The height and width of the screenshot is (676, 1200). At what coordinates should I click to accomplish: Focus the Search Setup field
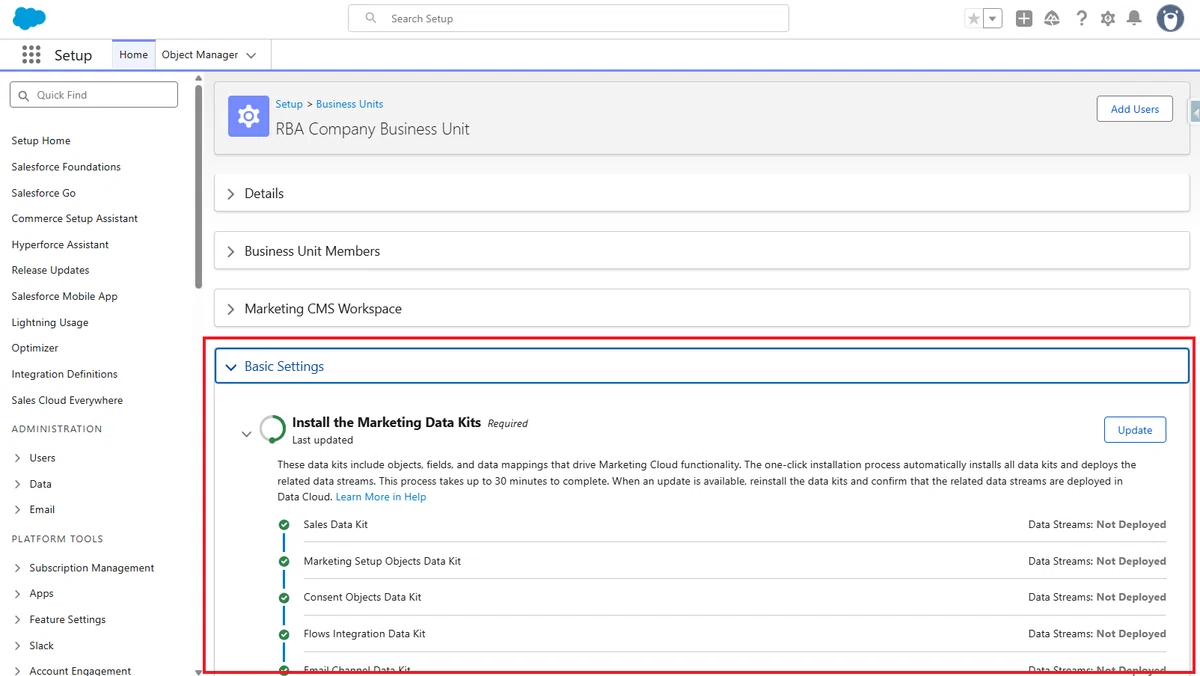coord(568,18)
